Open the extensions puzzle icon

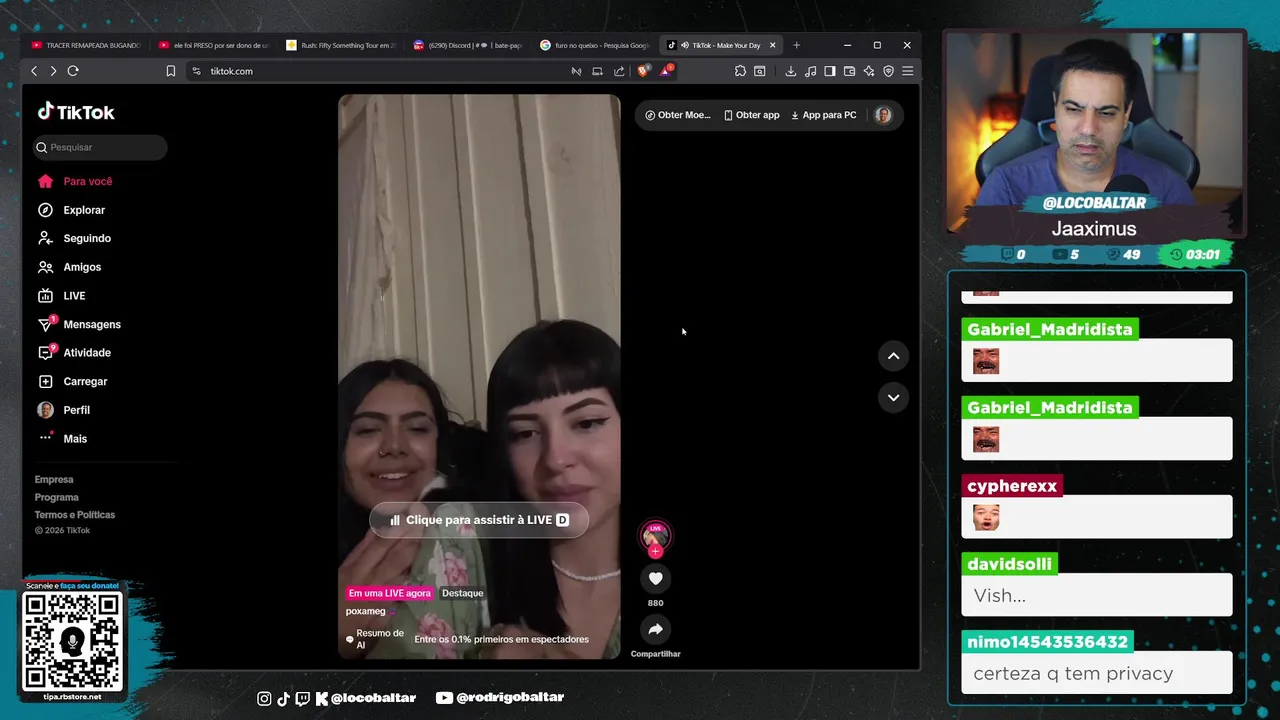[x=740, y=71]
